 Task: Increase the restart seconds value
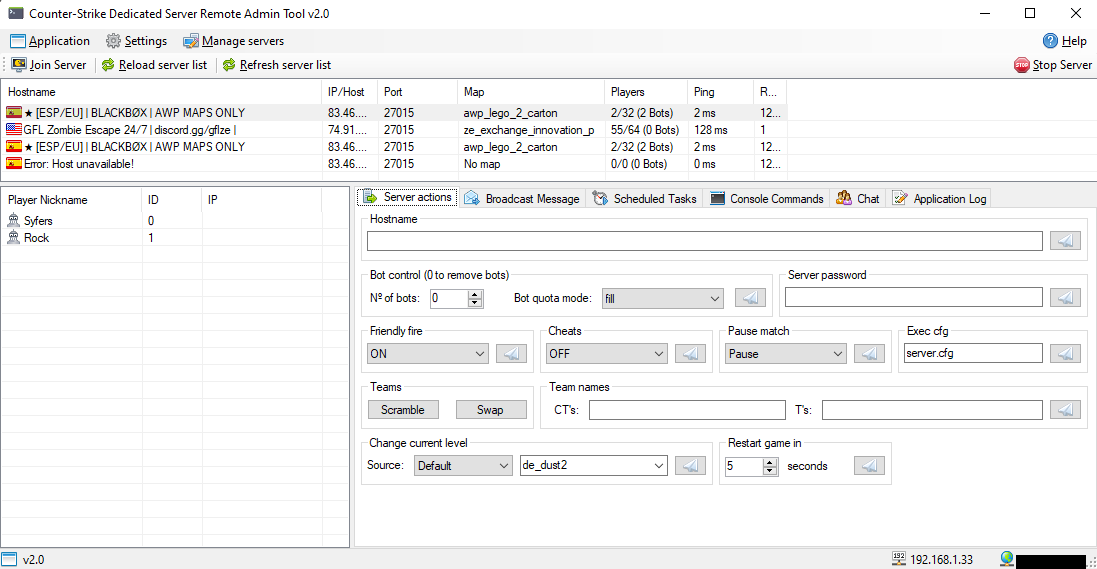coord(770,462)
